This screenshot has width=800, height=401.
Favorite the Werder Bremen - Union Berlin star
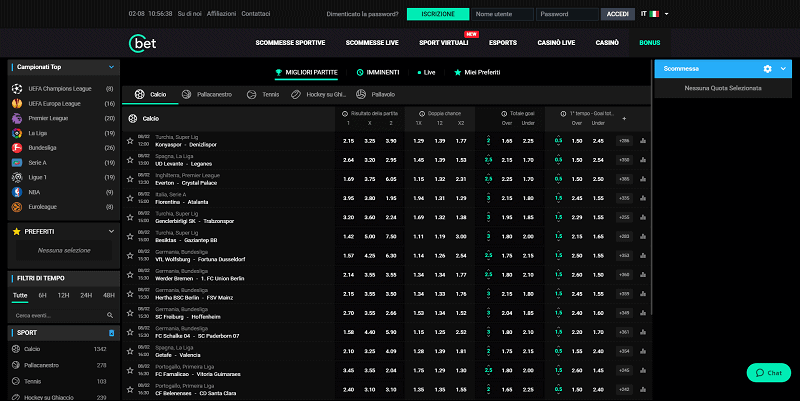click(x=130, y=274)
